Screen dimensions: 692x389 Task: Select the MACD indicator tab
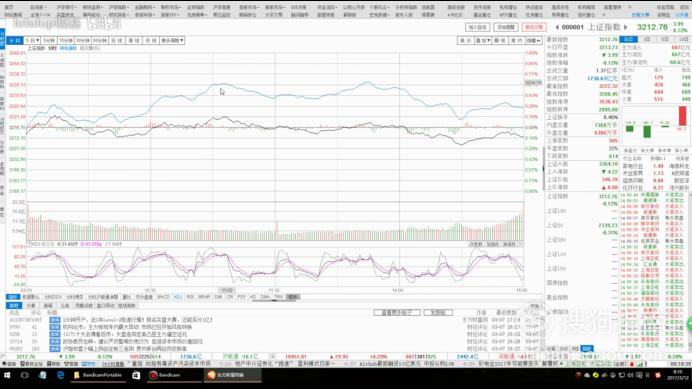coord(163,297)
